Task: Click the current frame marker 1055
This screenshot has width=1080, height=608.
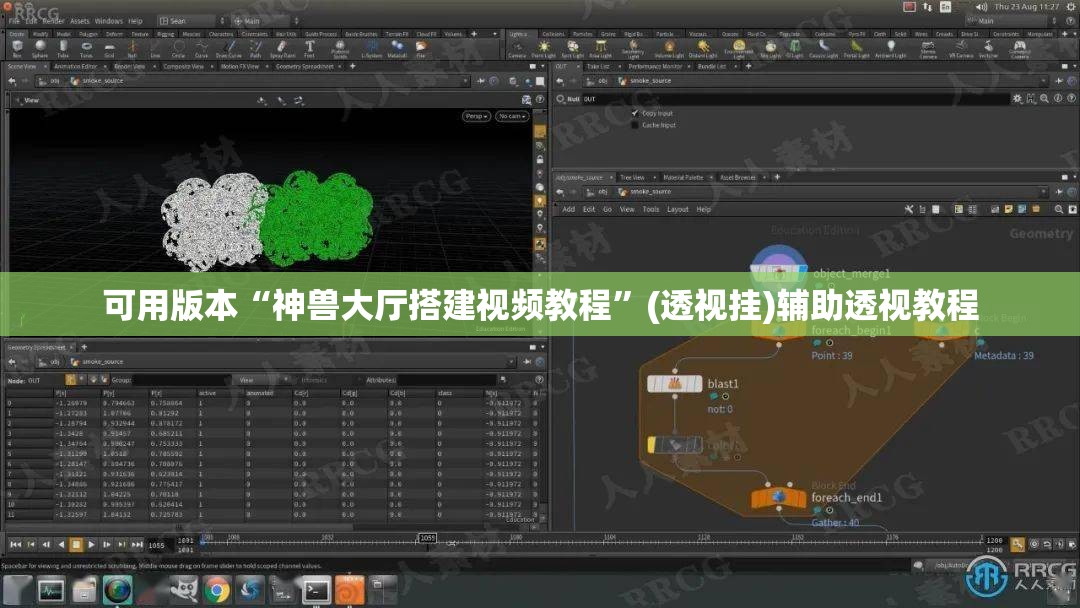Action: (428, 538)
